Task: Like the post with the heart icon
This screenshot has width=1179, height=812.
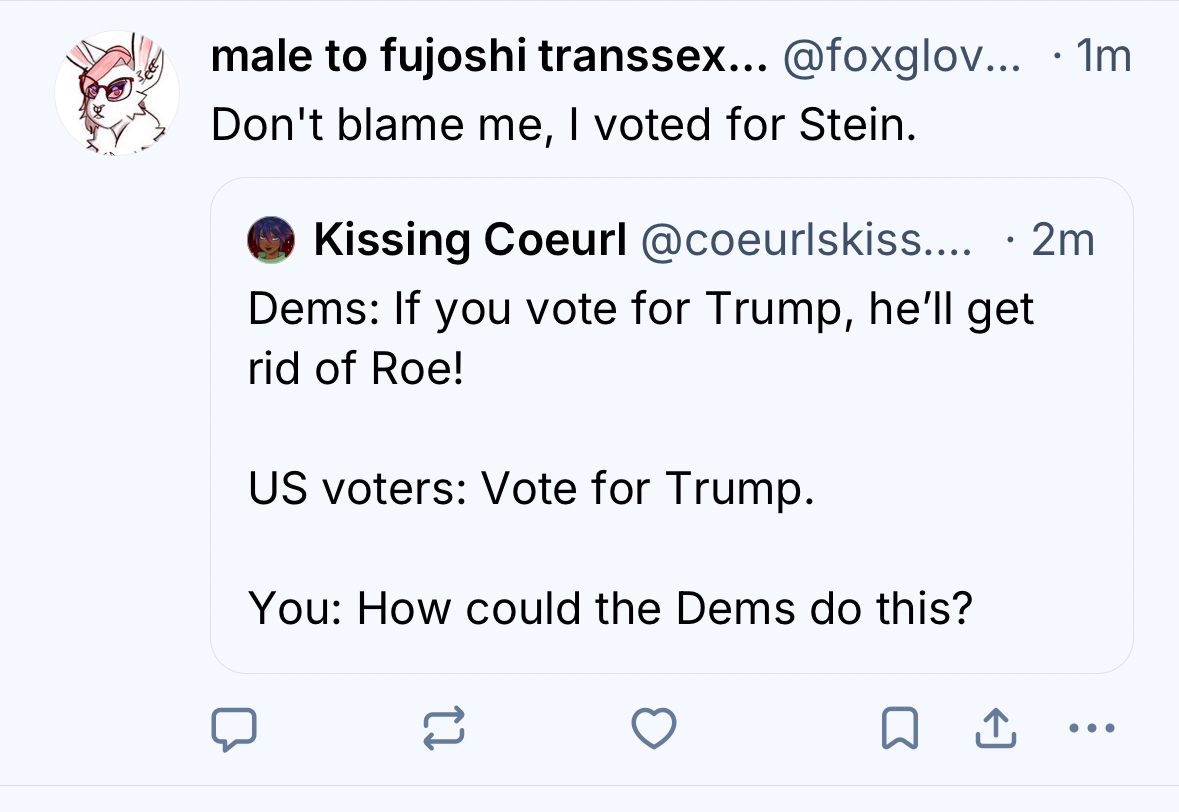Action: 655,729
